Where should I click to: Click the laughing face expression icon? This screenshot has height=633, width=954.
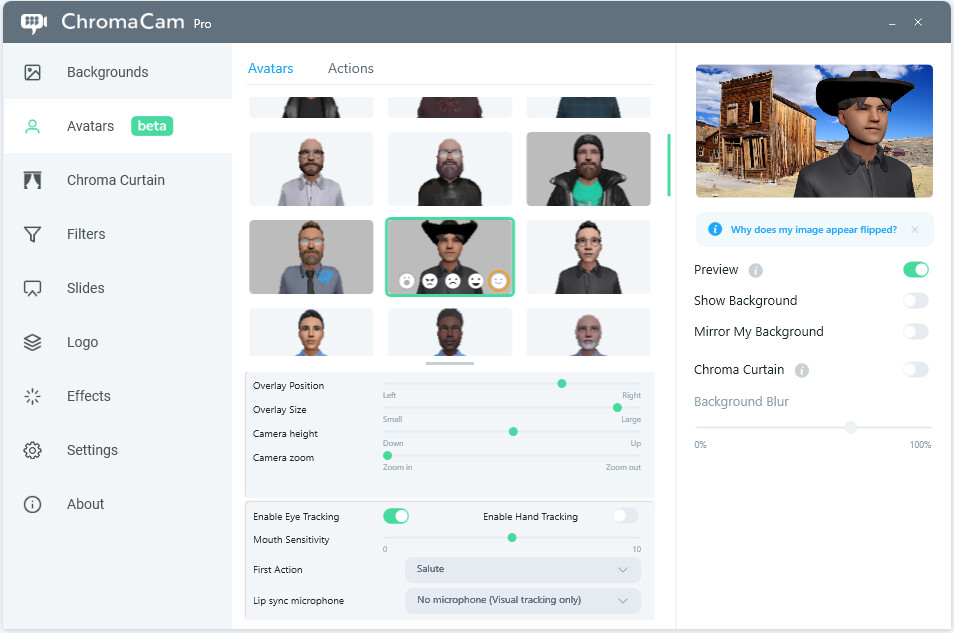[476, 280]
